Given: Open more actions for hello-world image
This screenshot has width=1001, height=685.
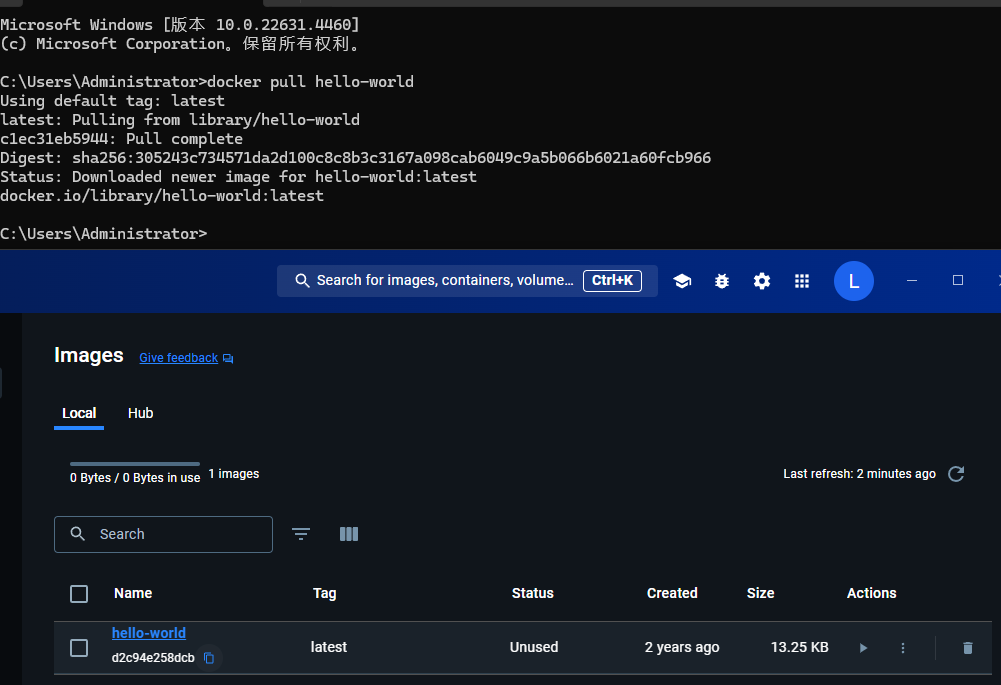Looking at the screenshot, I should click(903, 648).
